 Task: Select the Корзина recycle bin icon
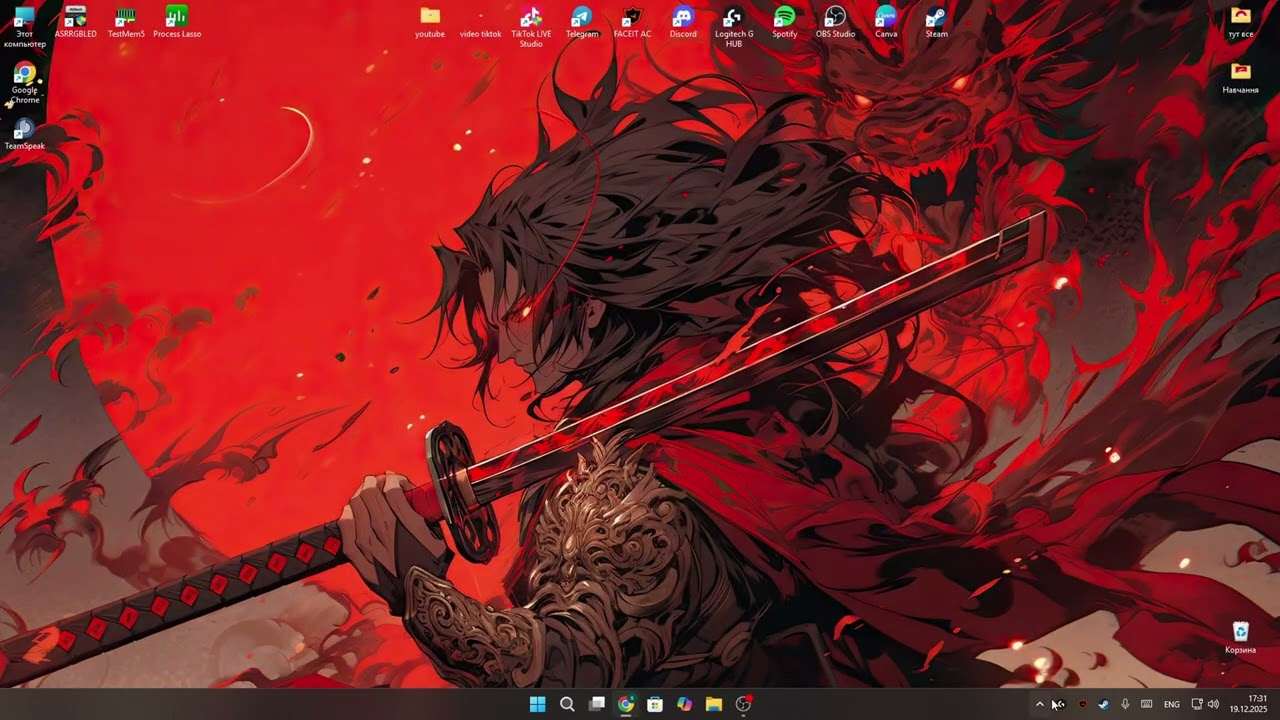[1241, 638]
